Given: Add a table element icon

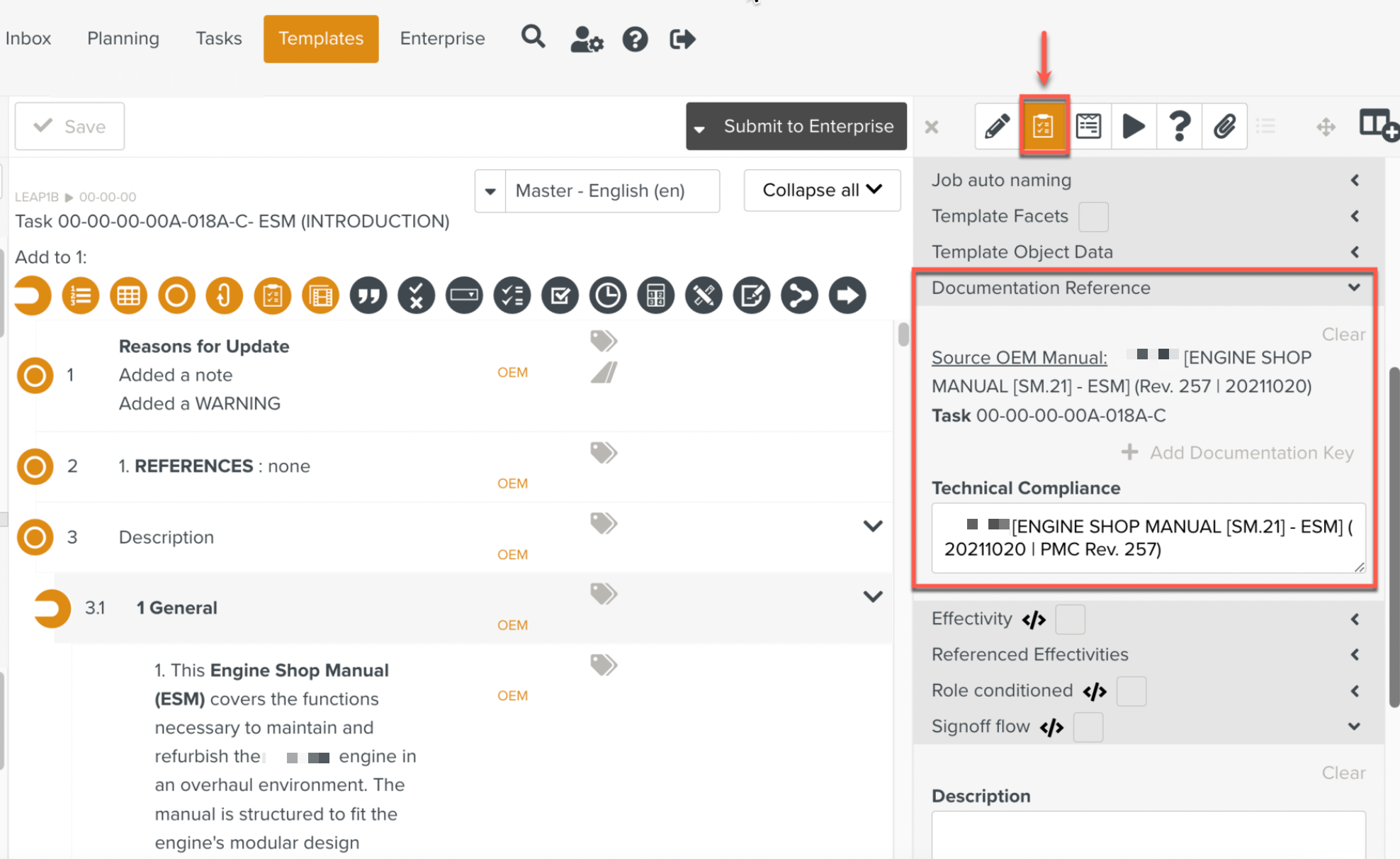Looking at the screenshot, I should click(x=128, y=296).
